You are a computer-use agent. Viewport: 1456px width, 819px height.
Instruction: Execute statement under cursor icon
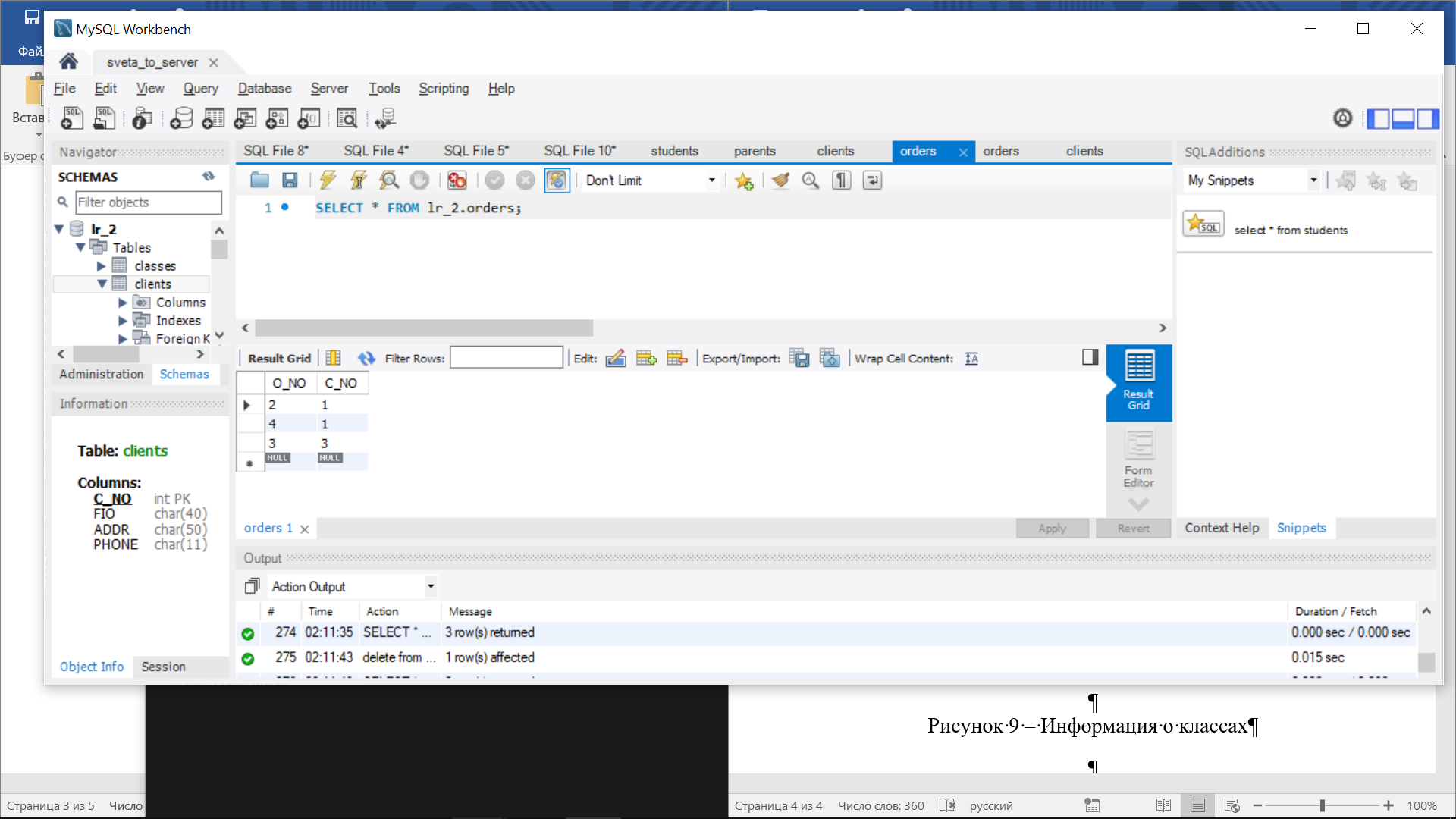pyautogui.click(x=358, y=180)
